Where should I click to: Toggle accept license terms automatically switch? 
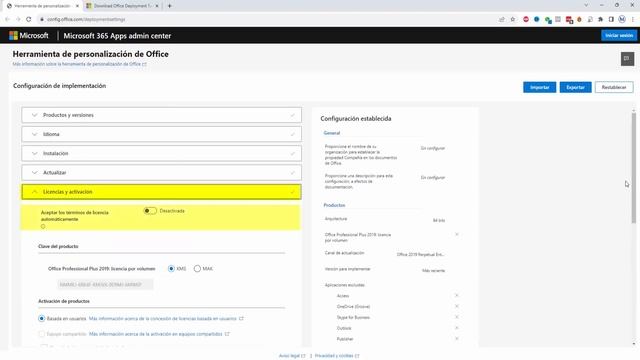[150, 211]
